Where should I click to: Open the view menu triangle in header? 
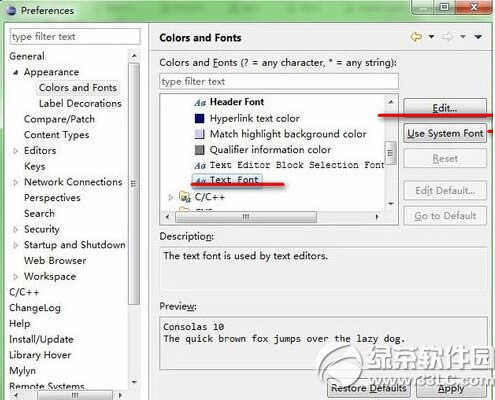click(x=478, y=37)
